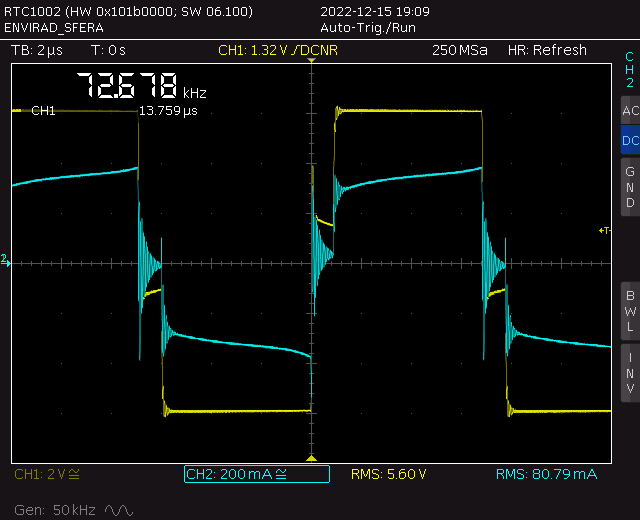Screen dimensions: 640x520
Task: Click the 13.759 µs period value
Action: coord(168,111)
